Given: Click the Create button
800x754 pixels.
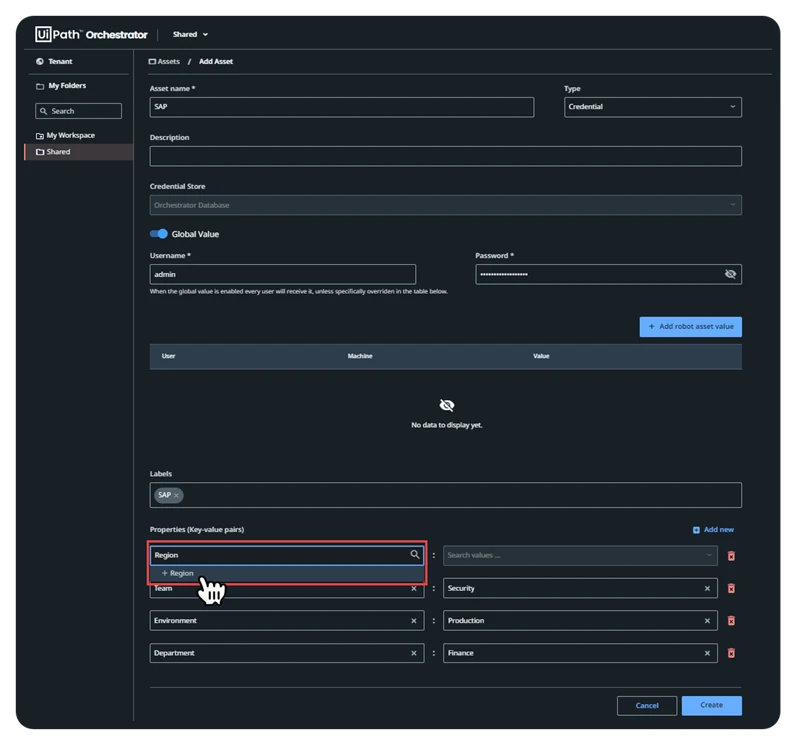Looking at the screenshot, I should (712, 706).
